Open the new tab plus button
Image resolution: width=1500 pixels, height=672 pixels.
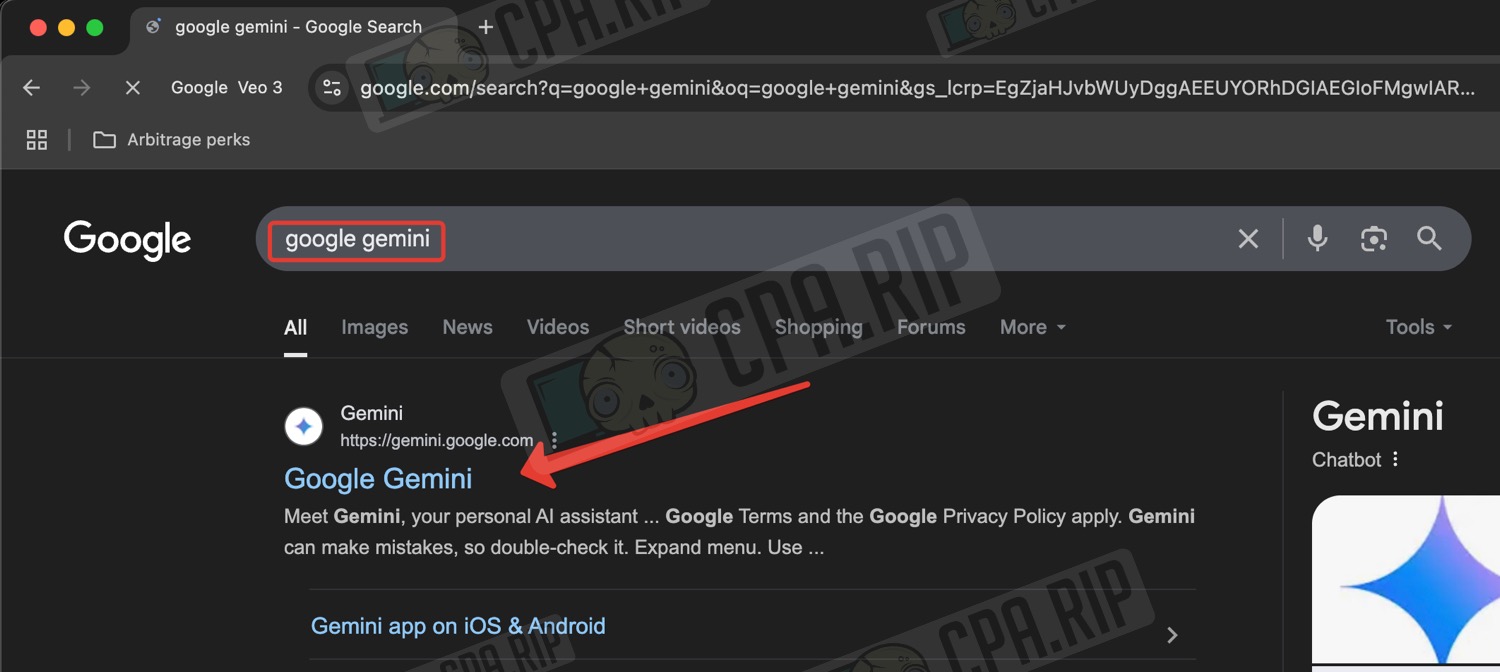click(x=486, y=27)
